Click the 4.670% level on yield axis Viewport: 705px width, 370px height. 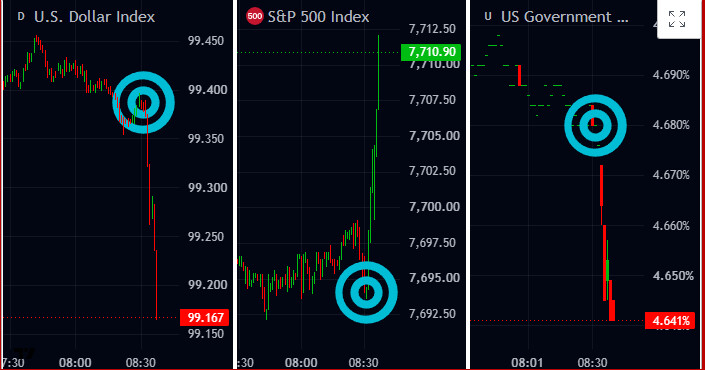point(671,174)
